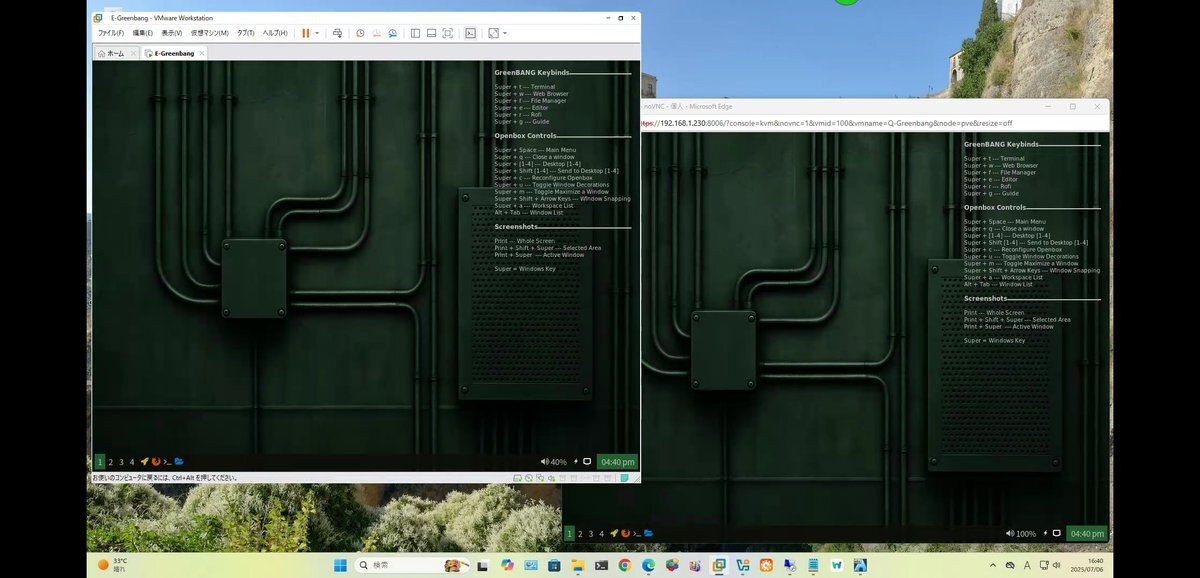Screen dimensions: 1200x578
Task: Open Microsoft Edge from the taskbar
Action: (649, 565)
